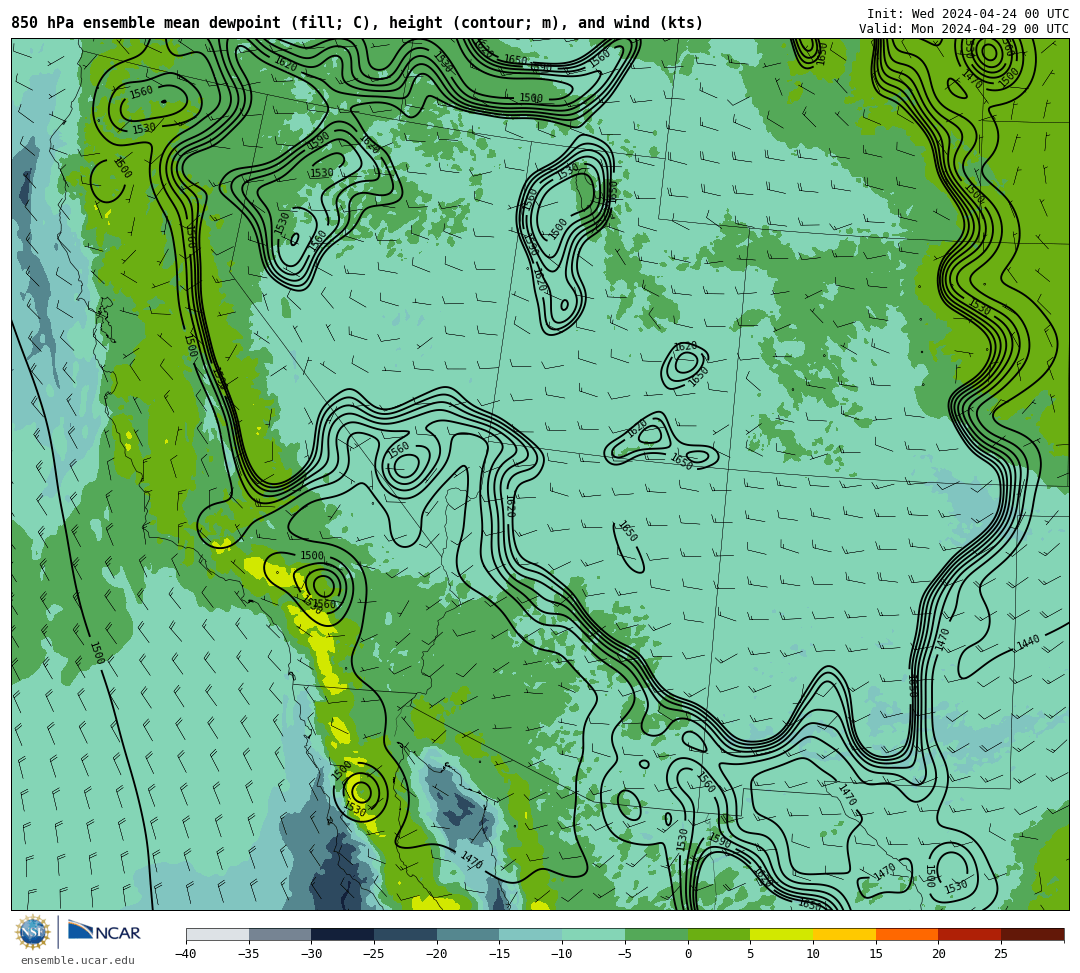Click the '0' colorbar tick label

(688, 954)
